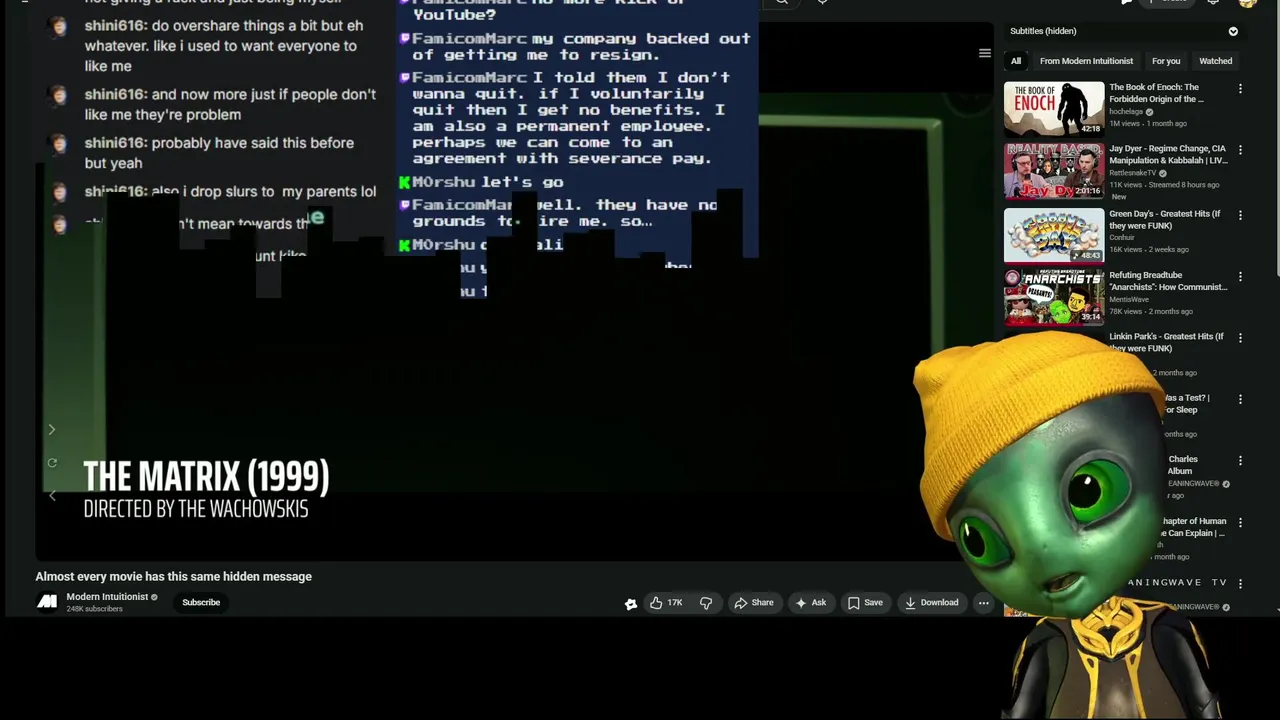
Task: Open The Book of Enoch video title
Action: [1157, 93]
